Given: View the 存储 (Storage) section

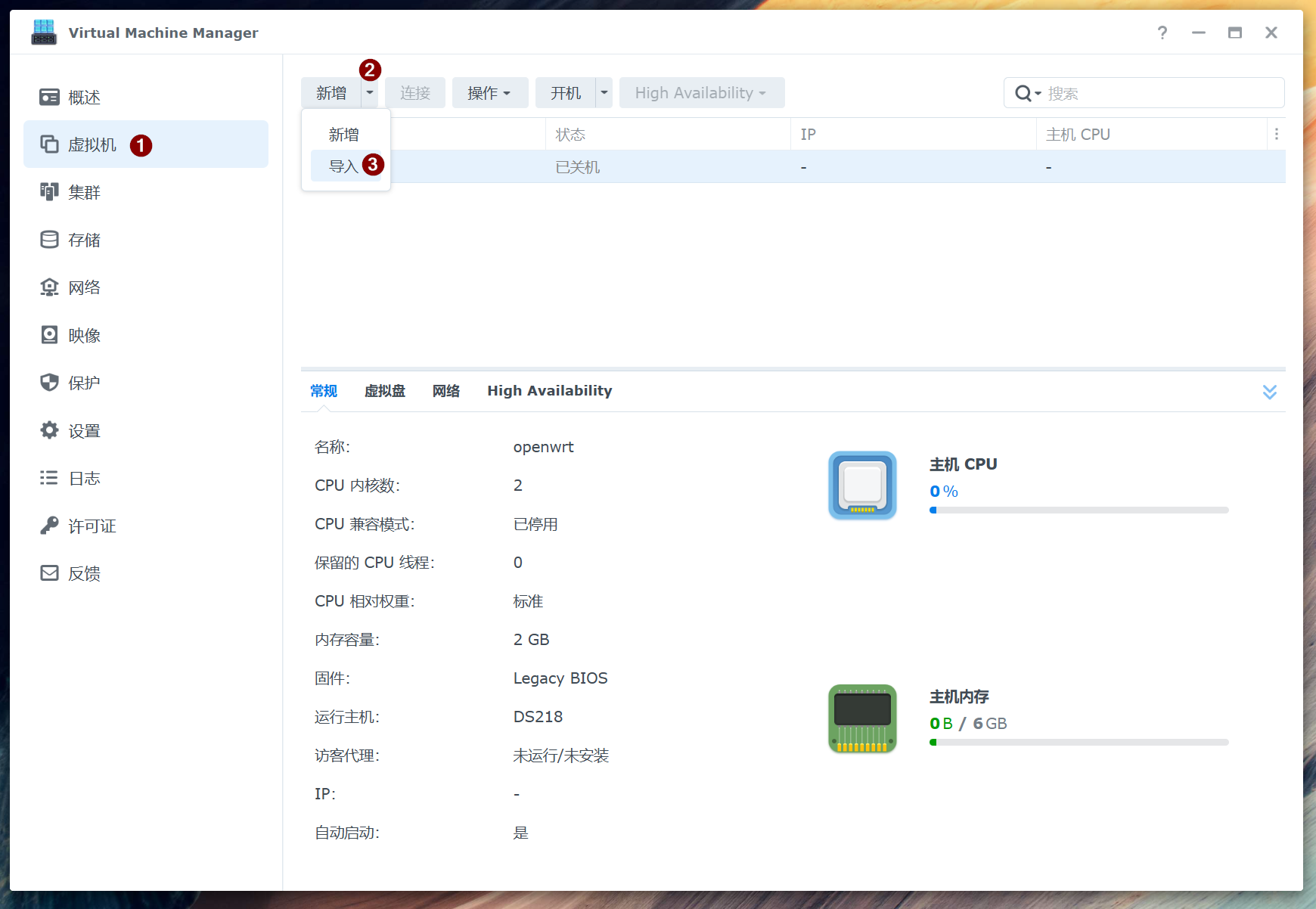Looking at the screenshot, I should (x=83, y=239).
